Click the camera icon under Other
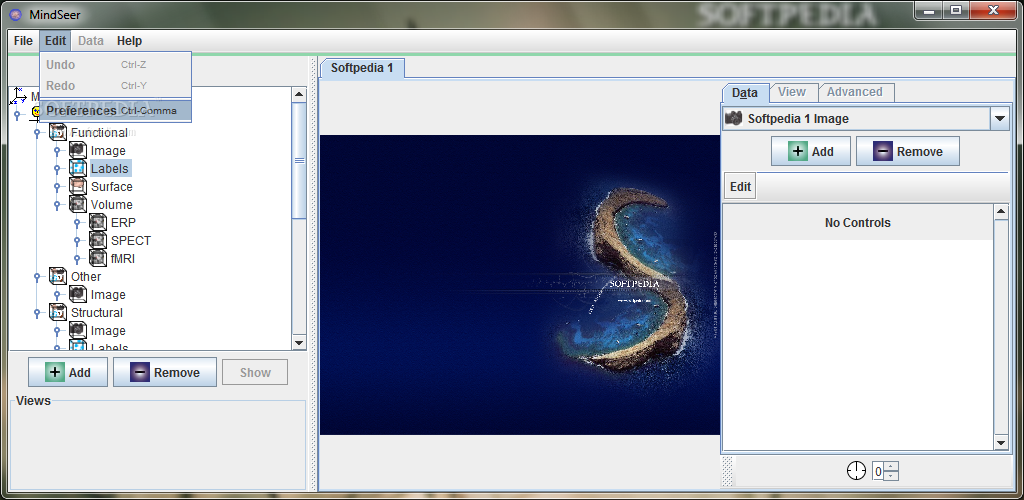 coord(78,295)
